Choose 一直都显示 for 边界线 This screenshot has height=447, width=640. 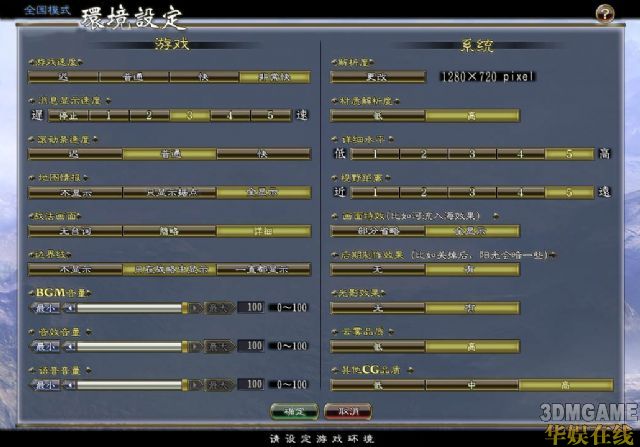(x=264, y=269)
